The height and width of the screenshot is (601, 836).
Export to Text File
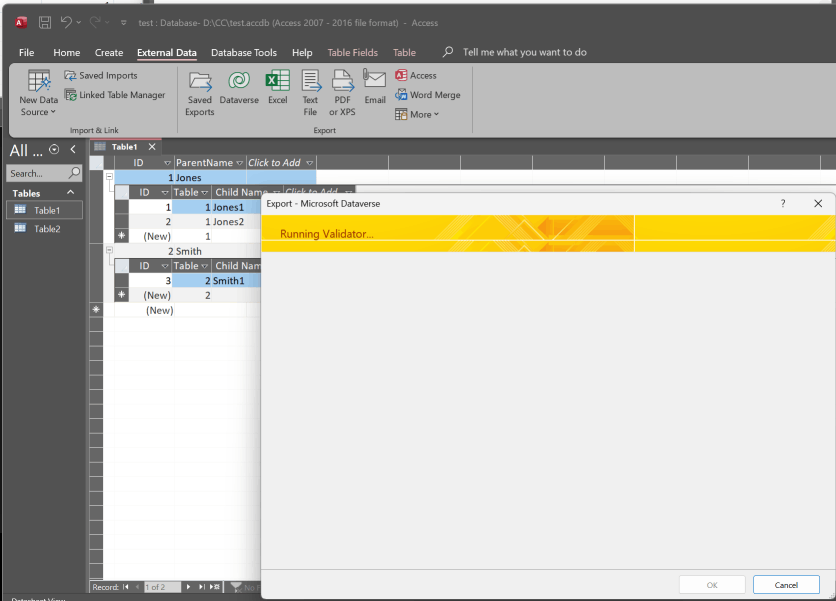click(x=310, y=93)
